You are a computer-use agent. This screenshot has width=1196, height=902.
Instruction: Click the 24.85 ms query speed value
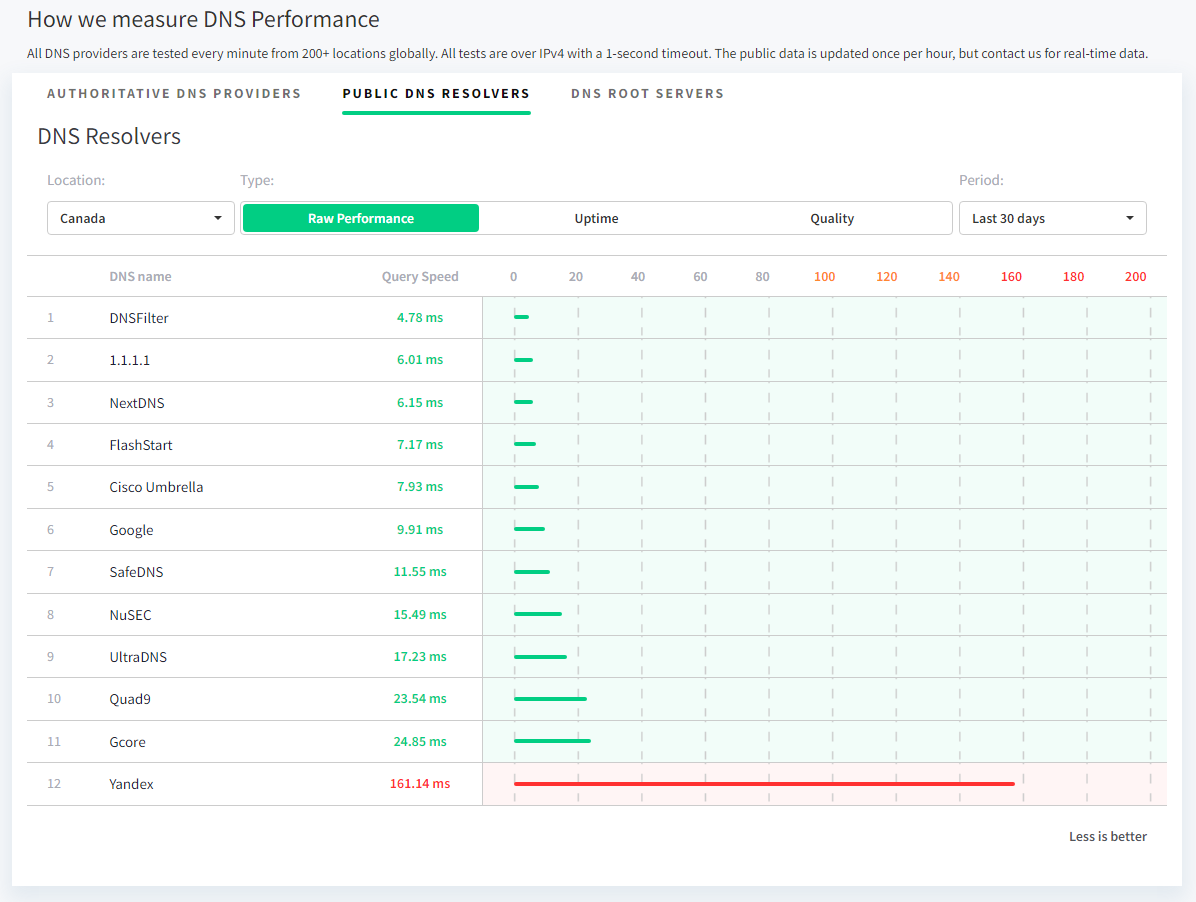[420, 741]
